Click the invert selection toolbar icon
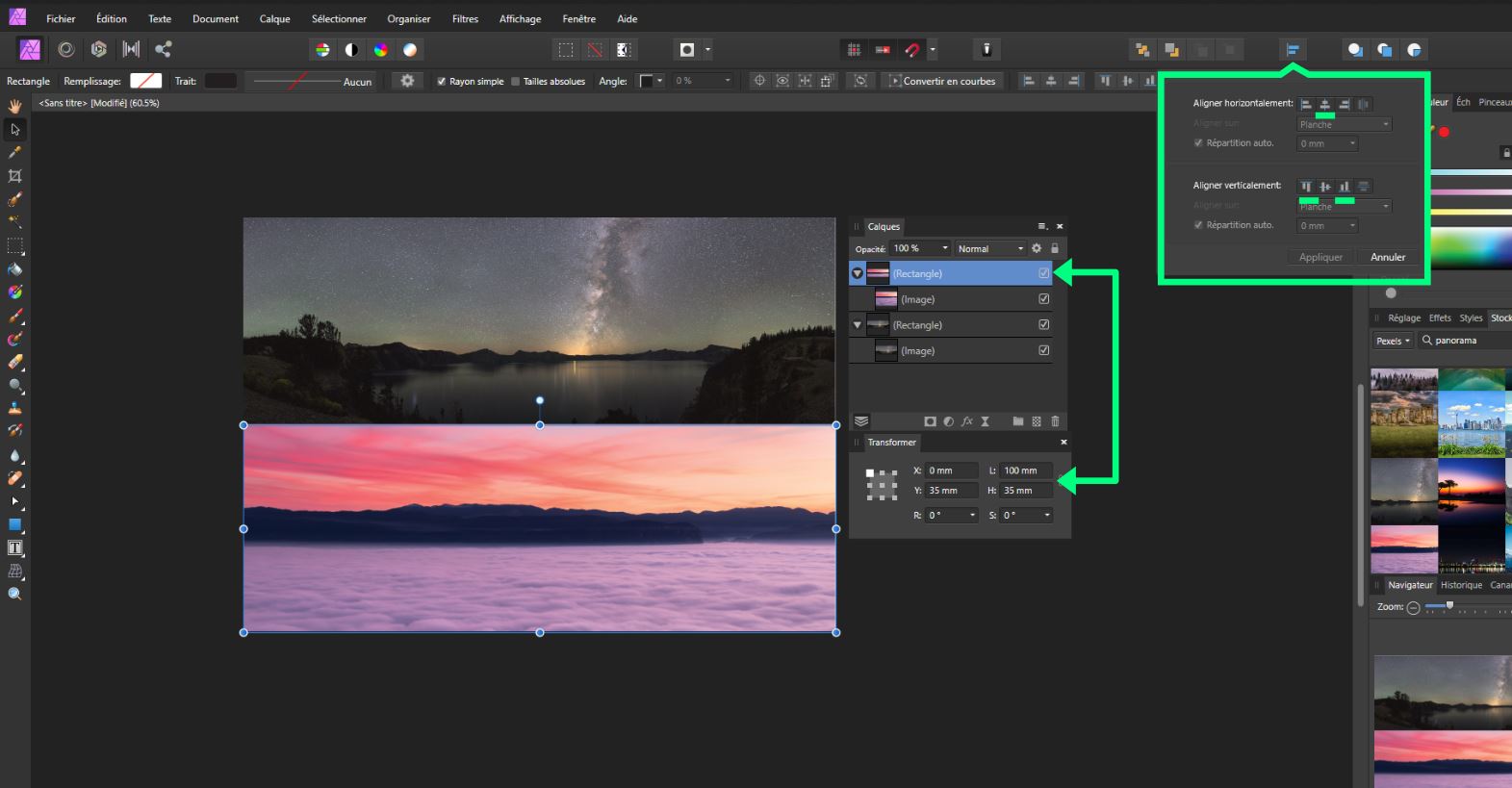 (624, 50)
